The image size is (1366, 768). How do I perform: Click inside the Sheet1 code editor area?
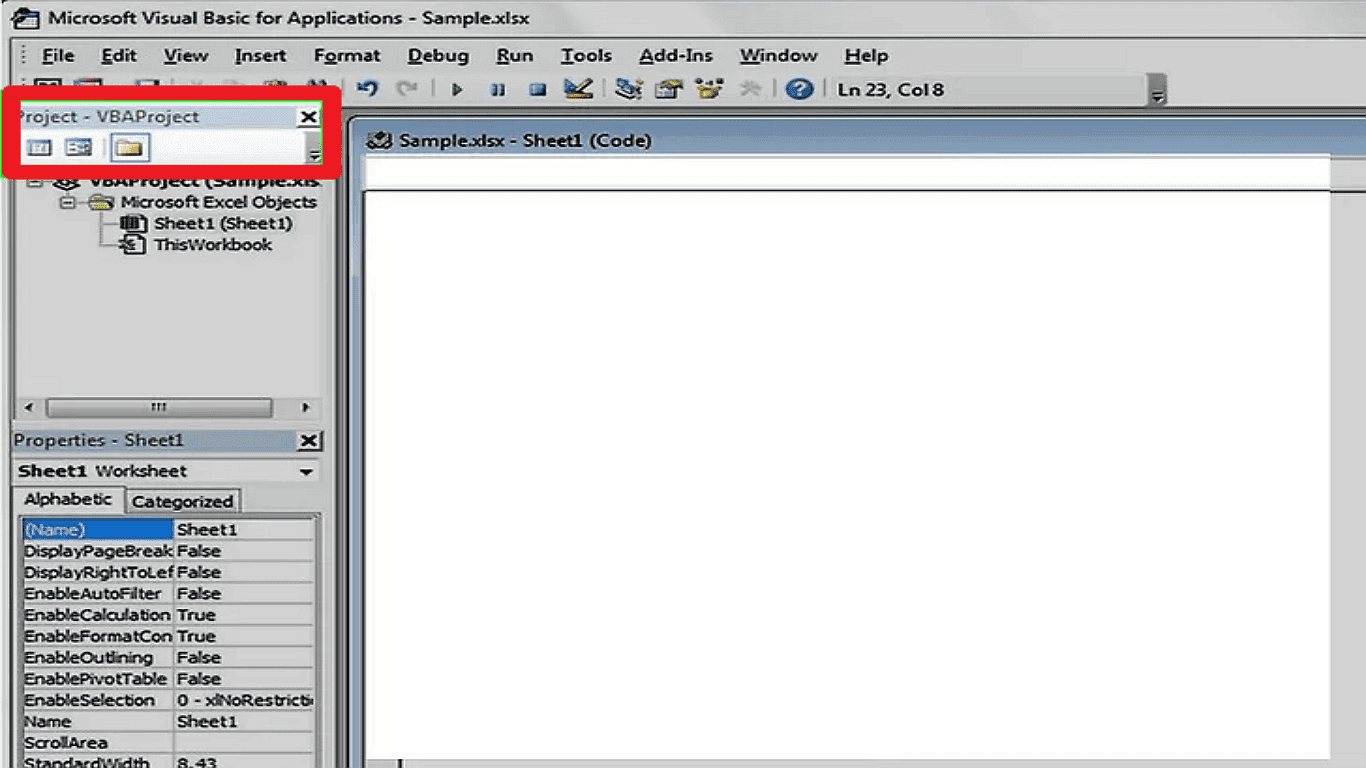[847, 474]
